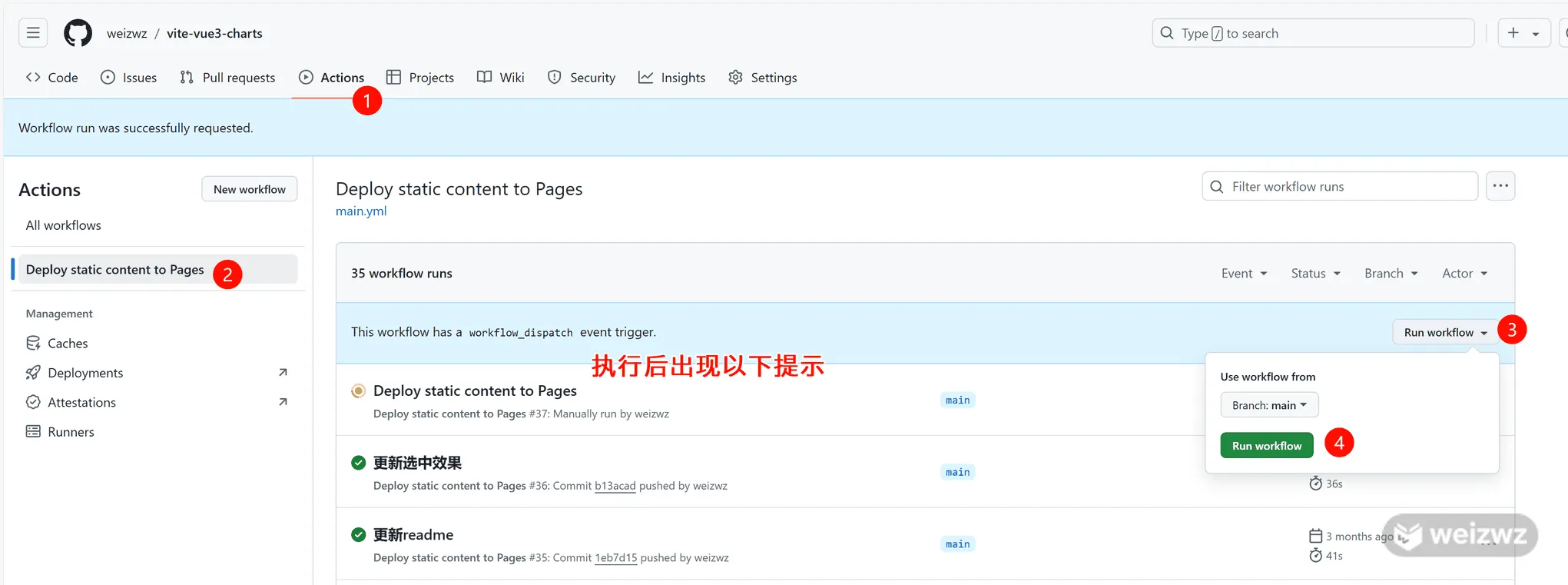The height and width of the screenshot is (585, 1568).
Task: Switch to the Settings tab
Action: pyautogui.click(x=763, y=78)
